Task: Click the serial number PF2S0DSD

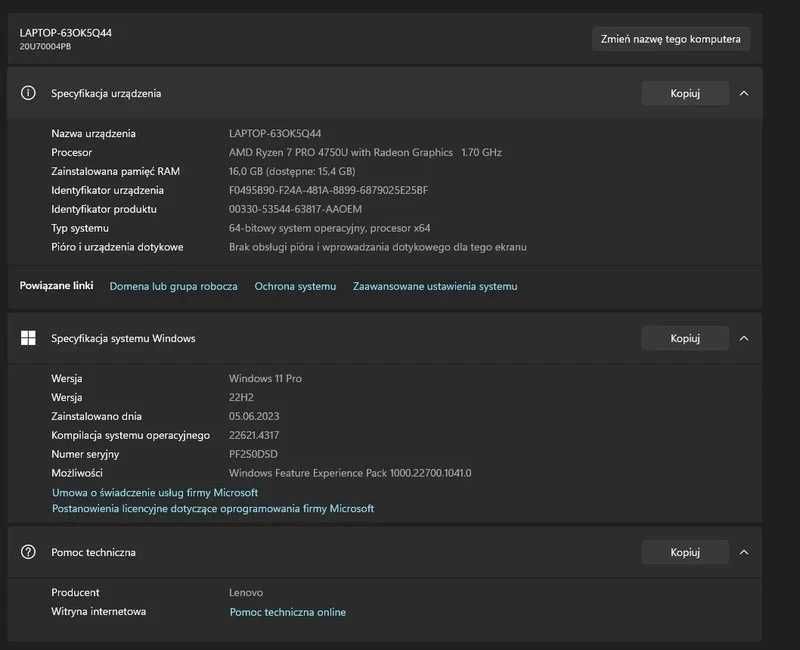Action: [x=253, y=454]
